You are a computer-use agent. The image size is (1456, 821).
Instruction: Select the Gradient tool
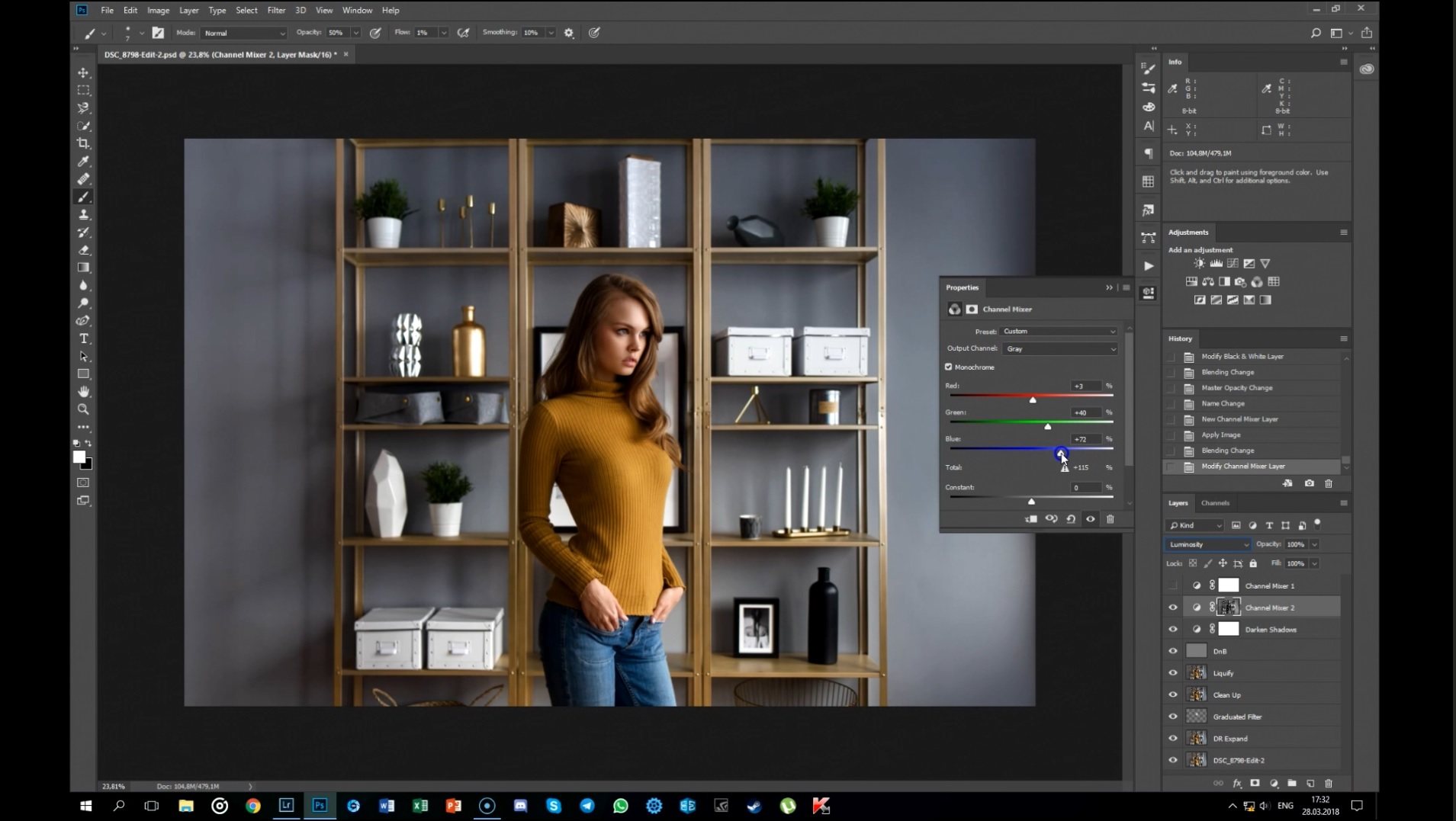click(83, 268)
